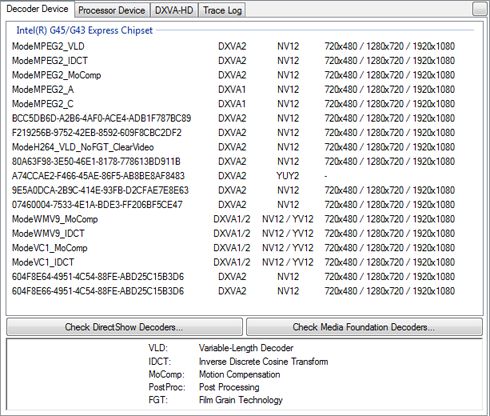
Task: Click DXVA1 value in ModeMPEG2_A row
Action: click(232, 89)
